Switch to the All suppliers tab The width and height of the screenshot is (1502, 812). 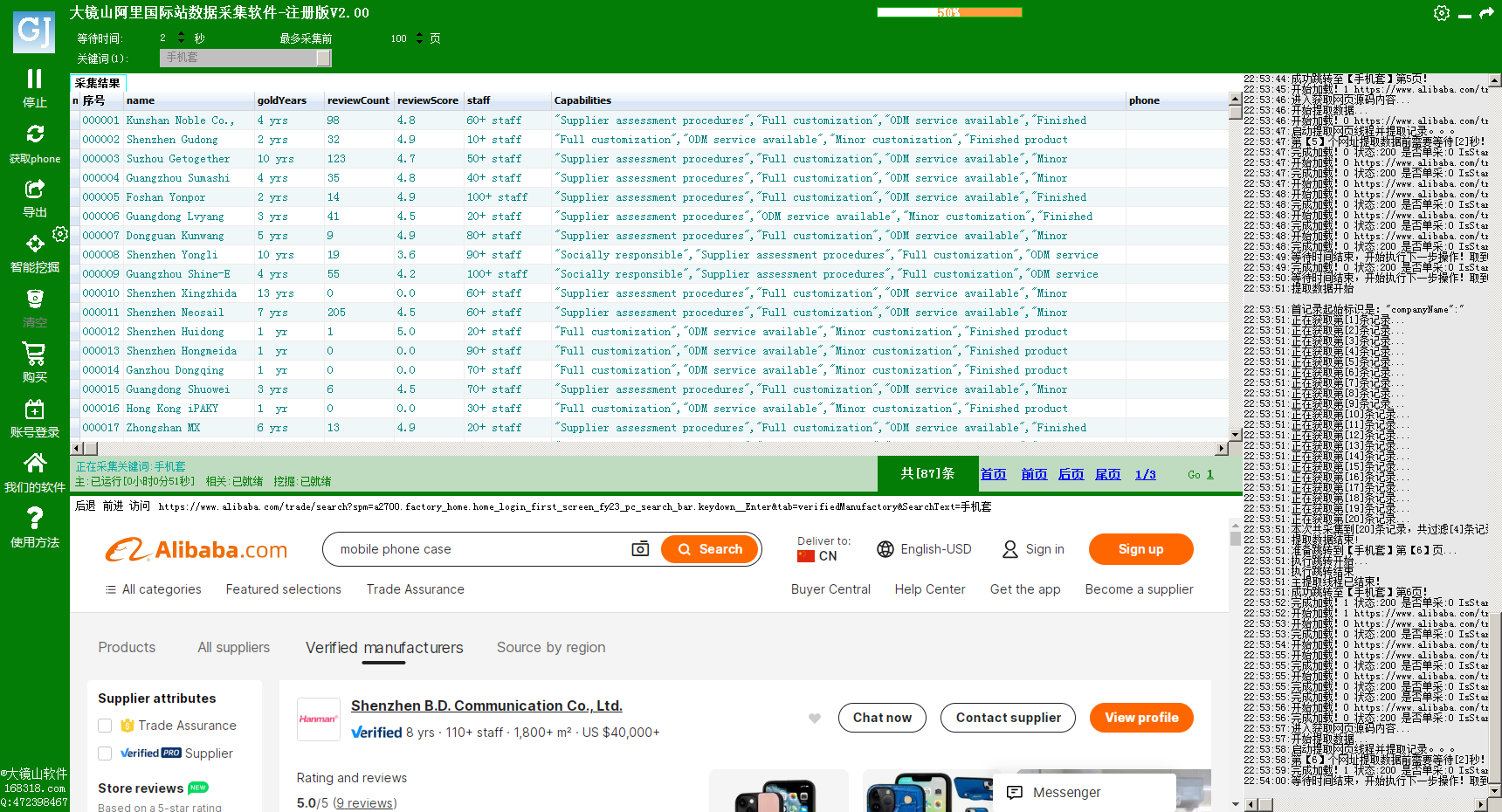tap(233, 647)
